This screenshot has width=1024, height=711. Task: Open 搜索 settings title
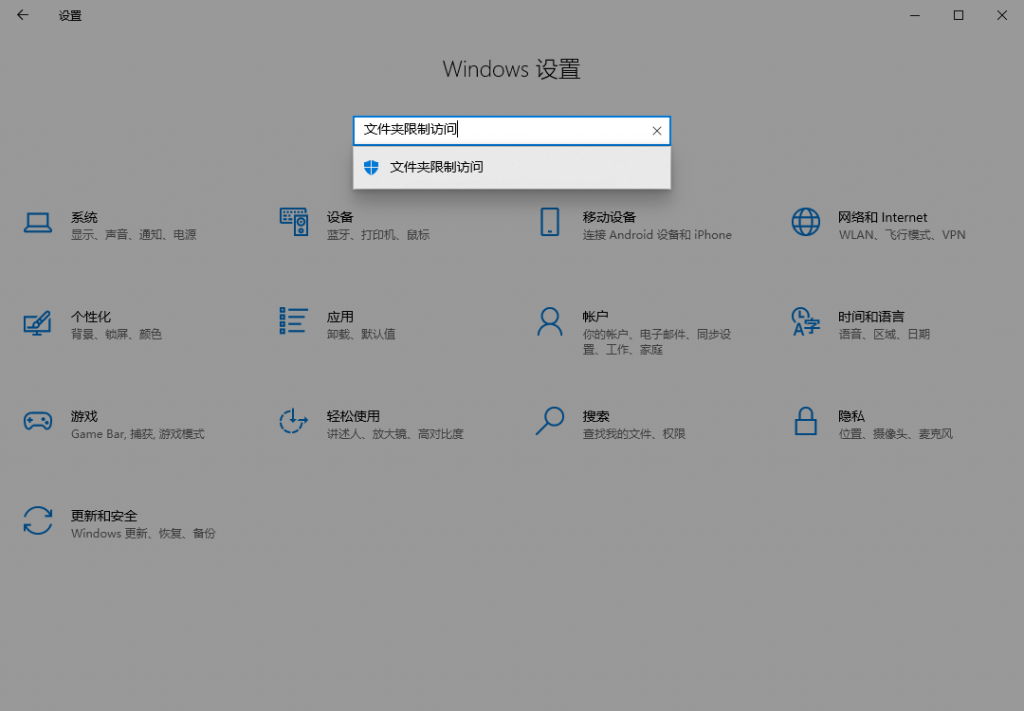coord(596,417)
